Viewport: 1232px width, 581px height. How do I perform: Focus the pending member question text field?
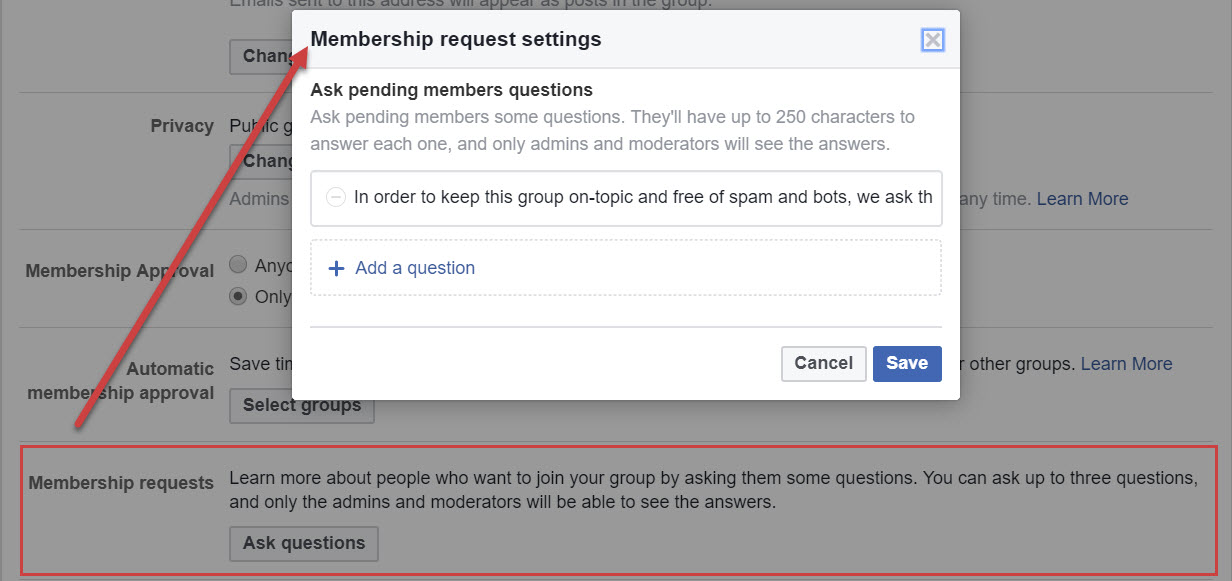point(642,197)
